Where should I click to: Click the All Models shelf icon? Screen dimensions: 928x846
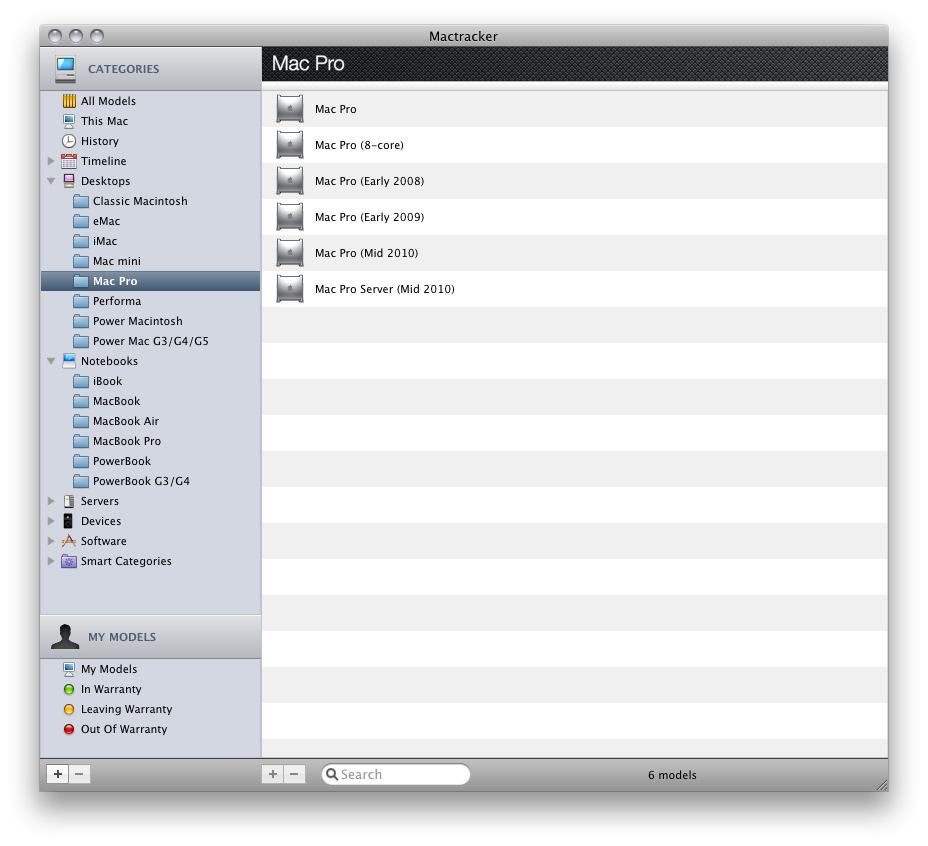(x=69, y=101)
